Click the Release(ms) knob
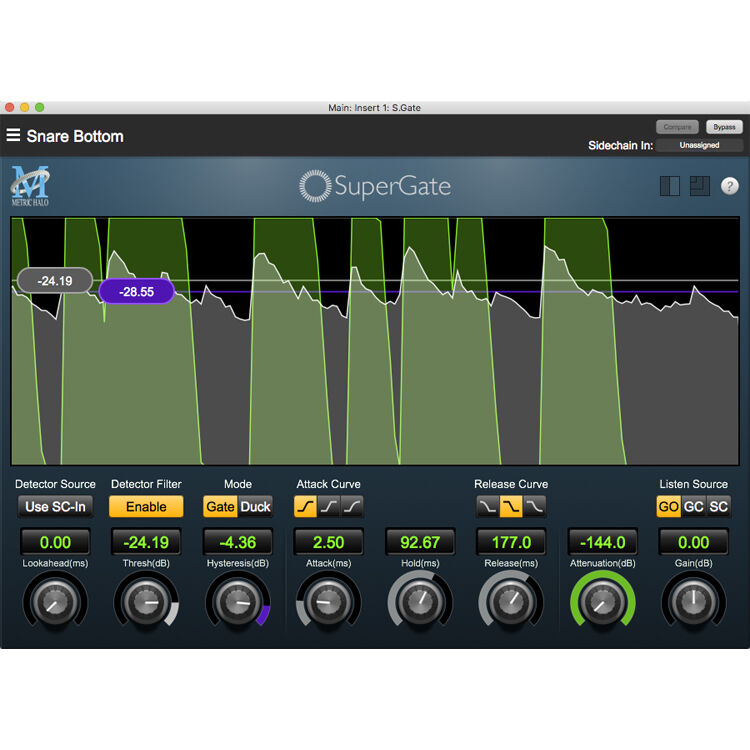750x750 pixels. pos(511,601)
